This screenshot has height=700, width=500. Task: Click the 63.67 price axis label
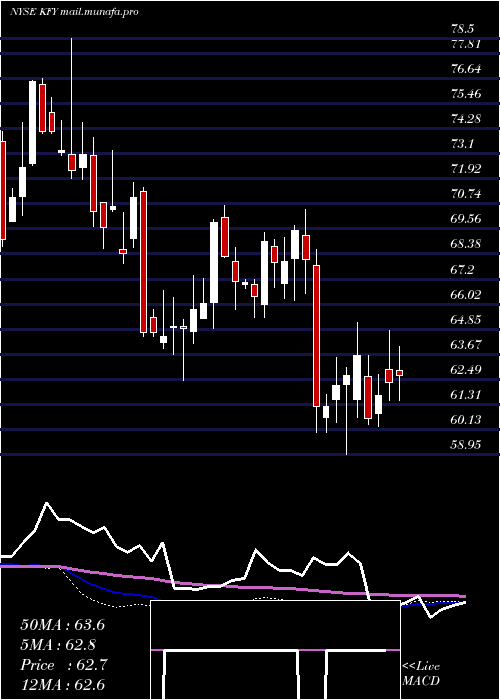click(x=466, y=344)
